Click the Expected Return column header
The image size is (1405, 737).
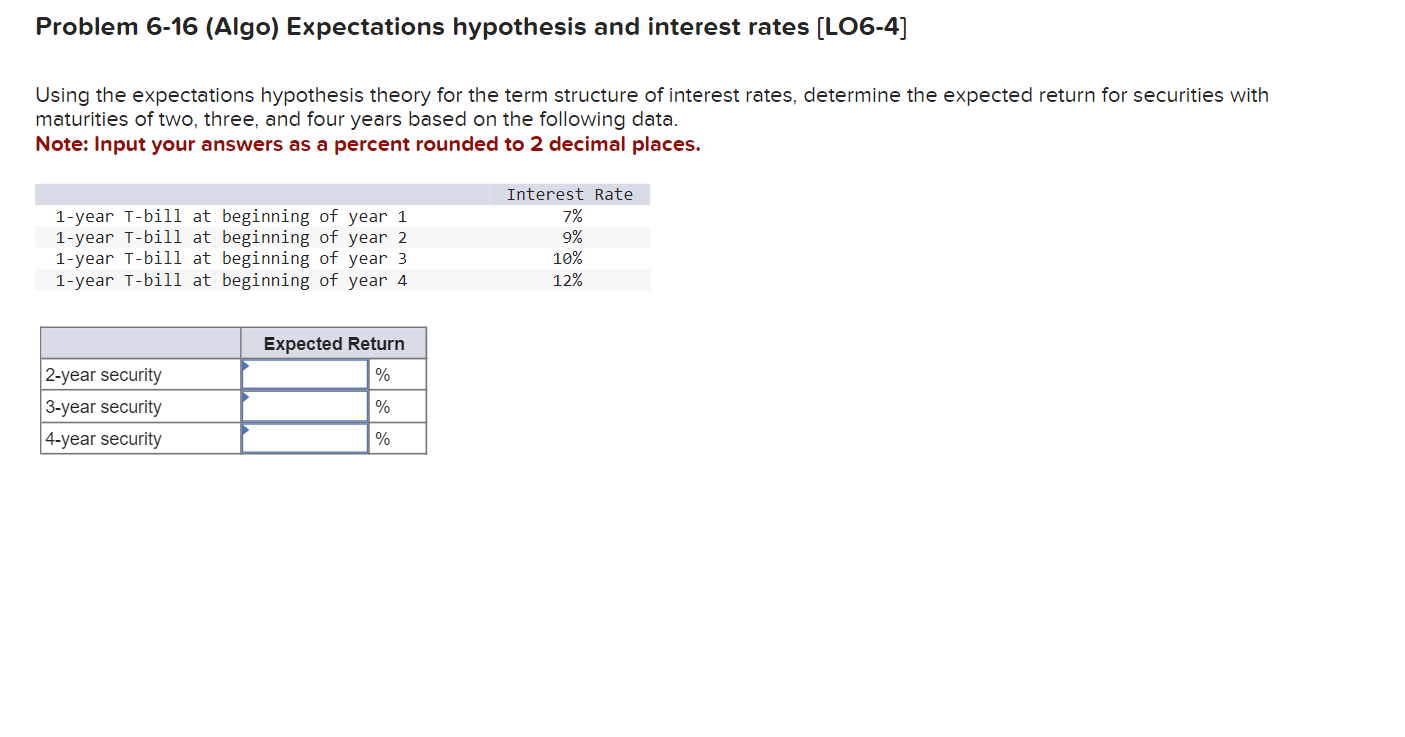coord(333,343)
